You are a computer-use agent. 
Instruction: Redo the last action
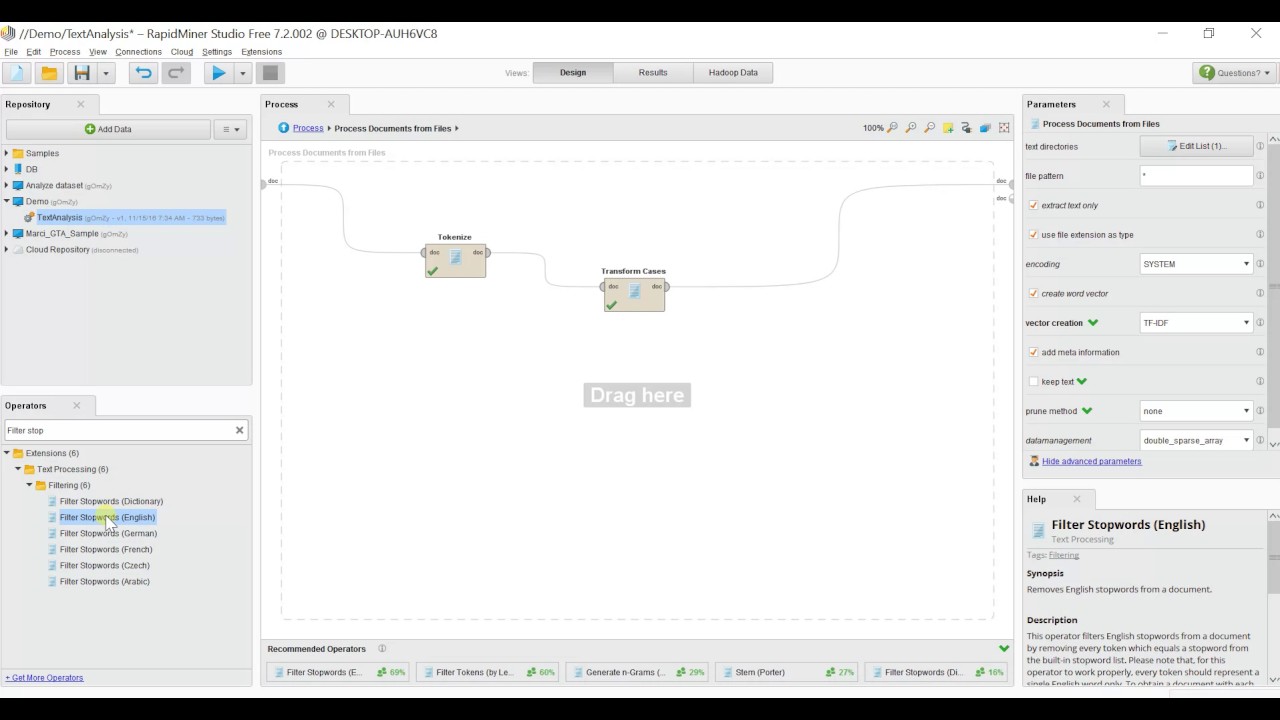tap(176, 73)
